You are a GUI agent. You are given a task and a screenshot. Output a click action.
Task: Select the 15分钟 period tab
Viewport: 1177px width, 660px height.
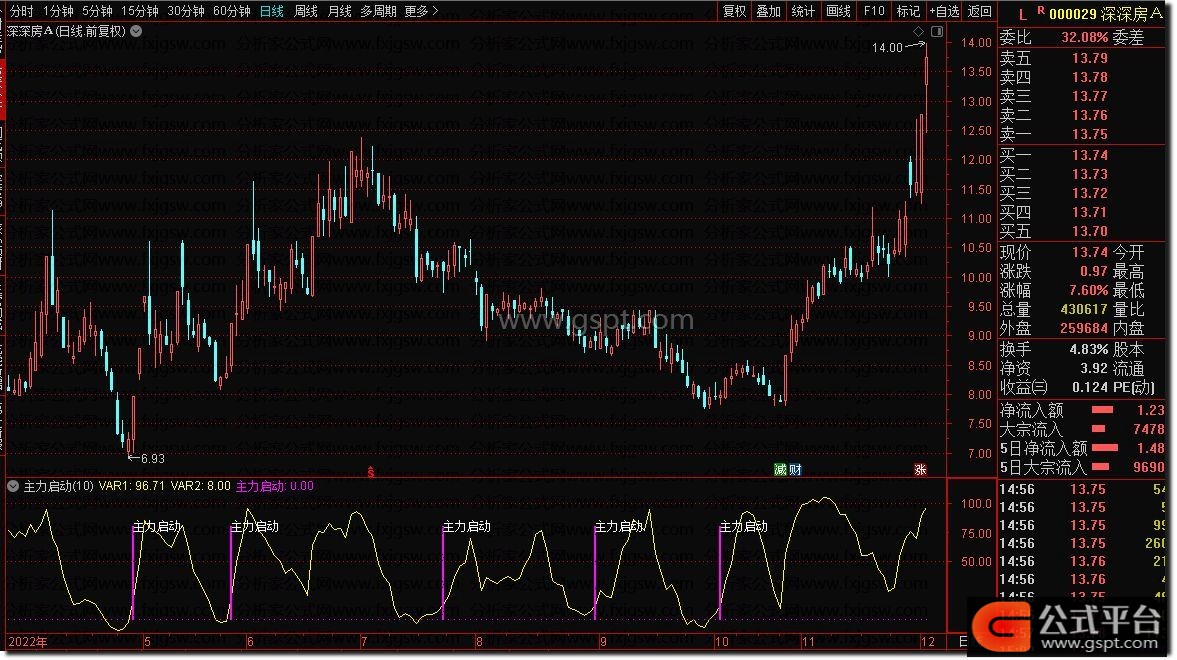[140, 11]
